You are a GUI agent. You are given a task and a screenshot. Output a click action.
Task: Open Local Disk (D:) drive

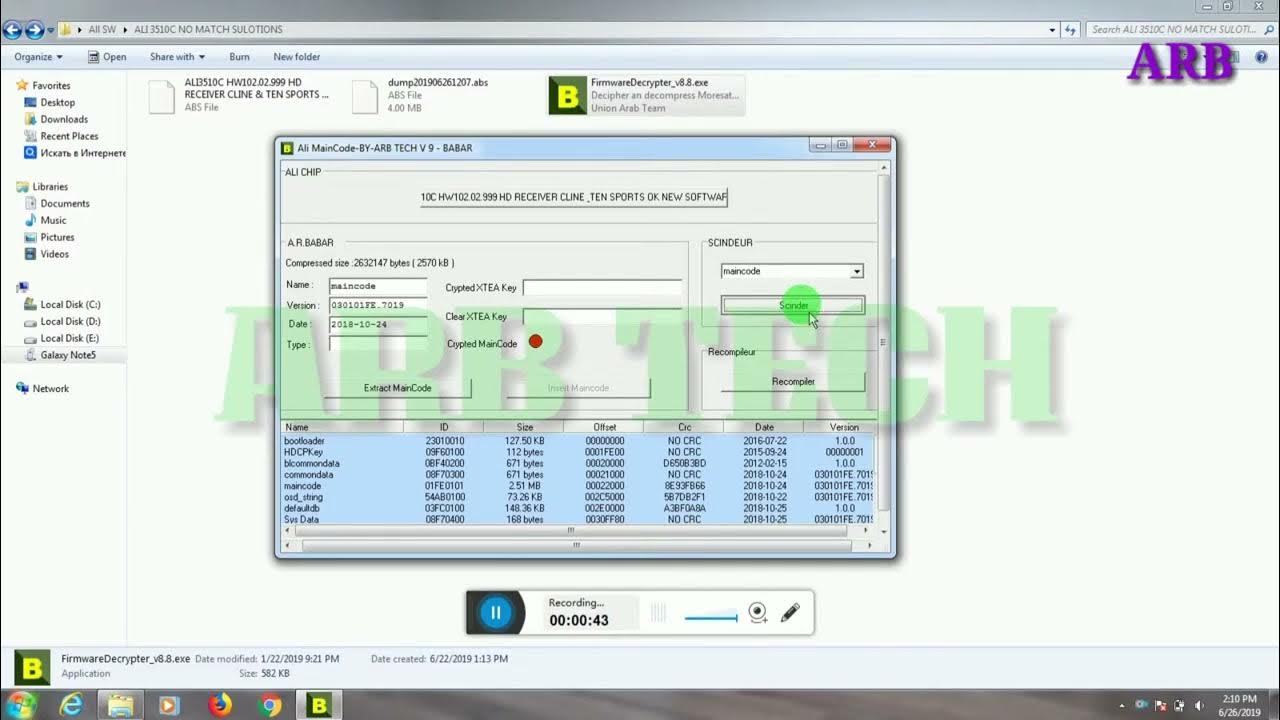70,321
